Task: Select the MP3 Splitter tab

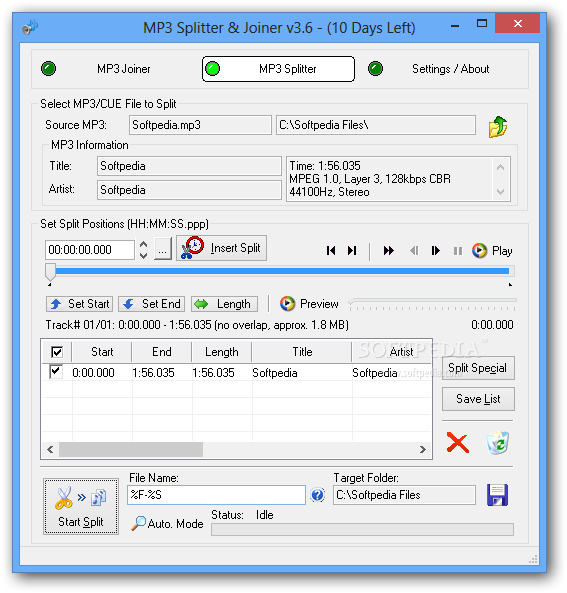Action: 278,69
